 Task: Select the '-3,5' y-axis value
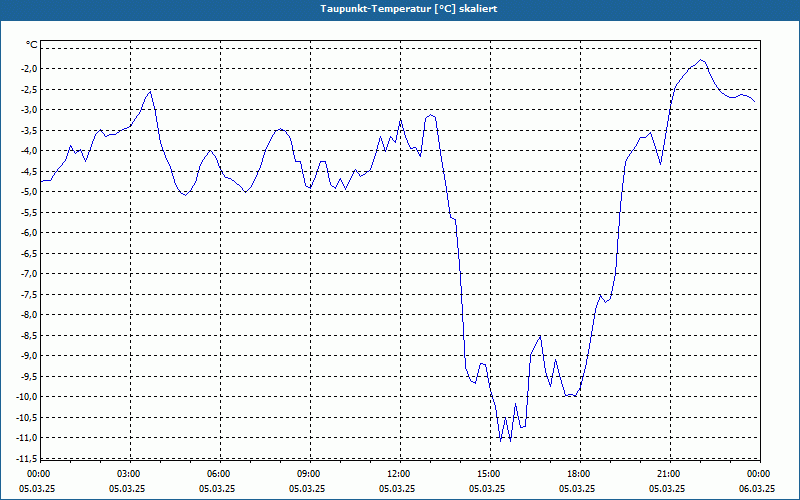tap(29, 130)
